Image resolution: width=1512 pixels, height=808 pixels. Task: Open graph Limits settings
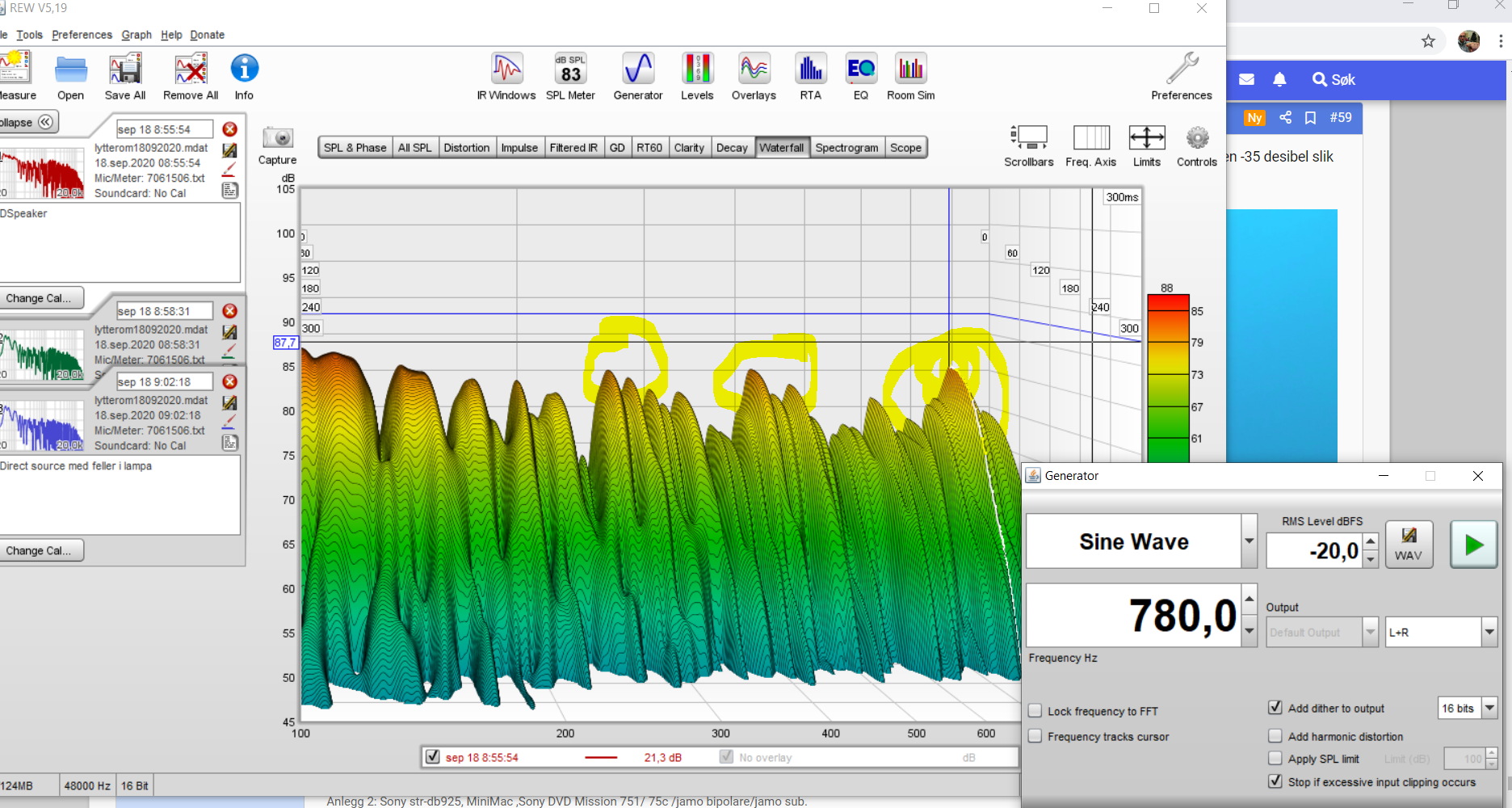[x=1146, y=145]
